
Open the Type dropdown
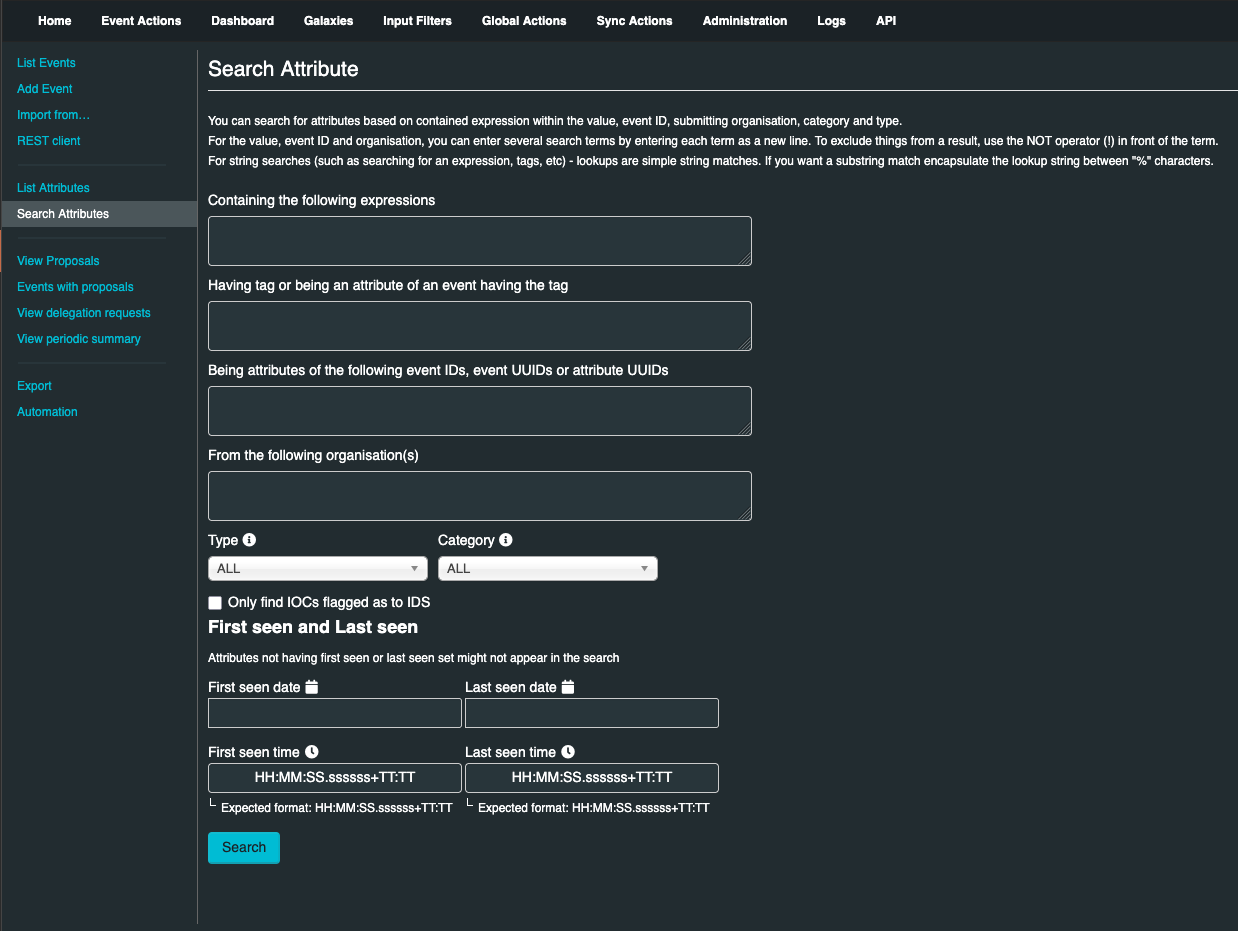tap(317, 569)
